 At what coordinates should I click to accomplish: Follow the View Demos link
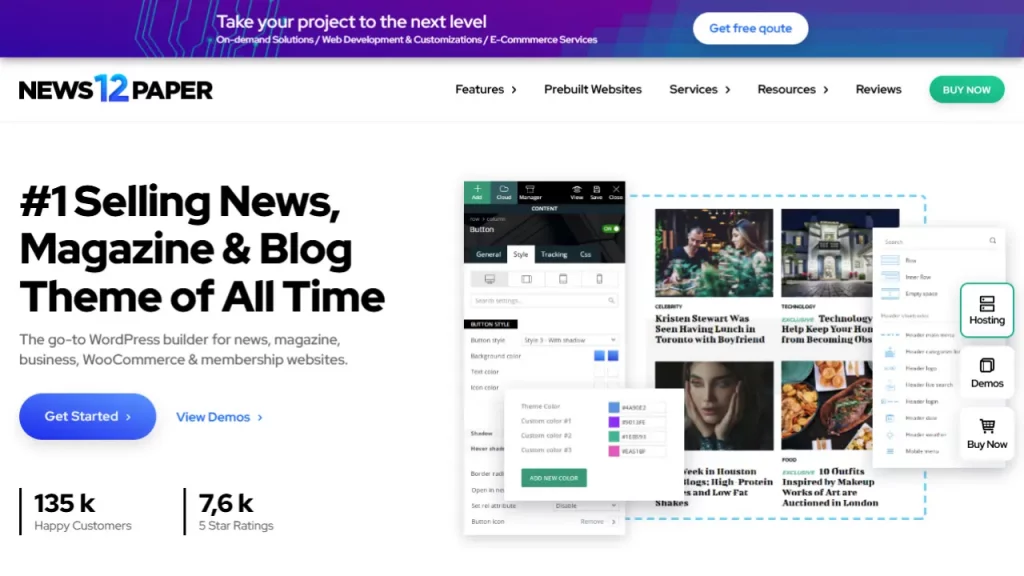(x=219, y=417)
